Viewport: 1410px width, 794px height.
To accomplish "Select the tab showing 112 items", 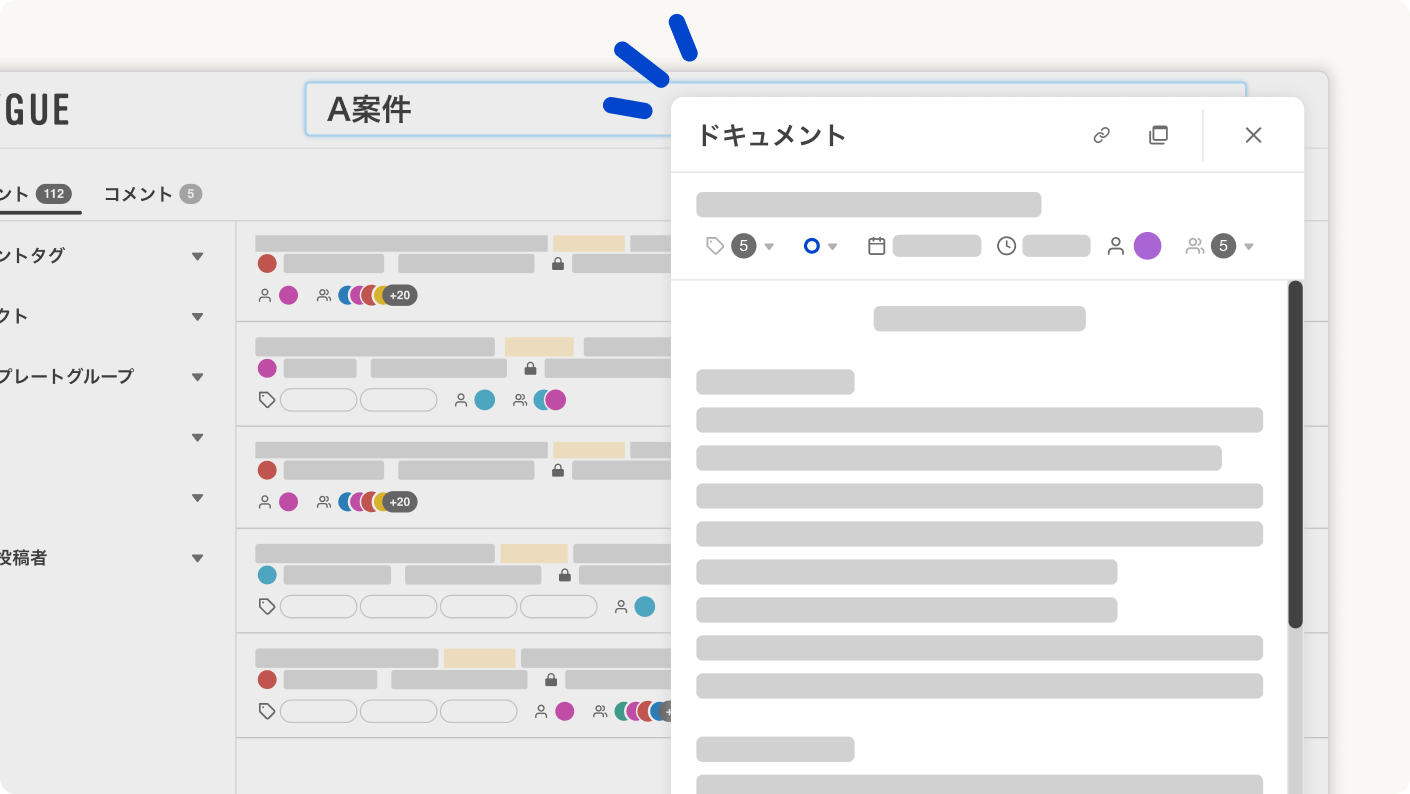I will pos(30,194).
